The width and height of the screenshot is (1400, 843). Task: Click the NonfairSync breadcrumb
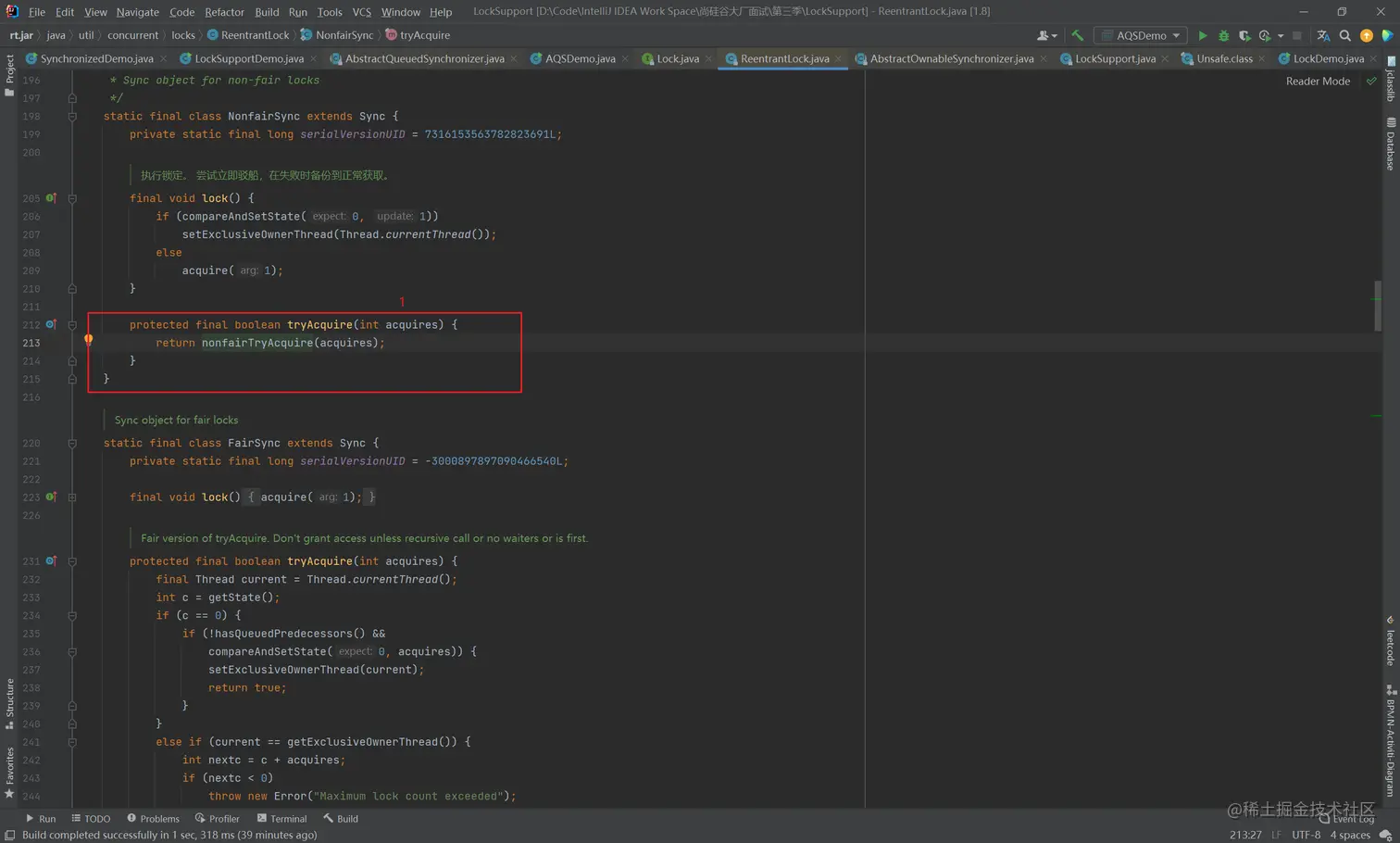click(337, 35)
